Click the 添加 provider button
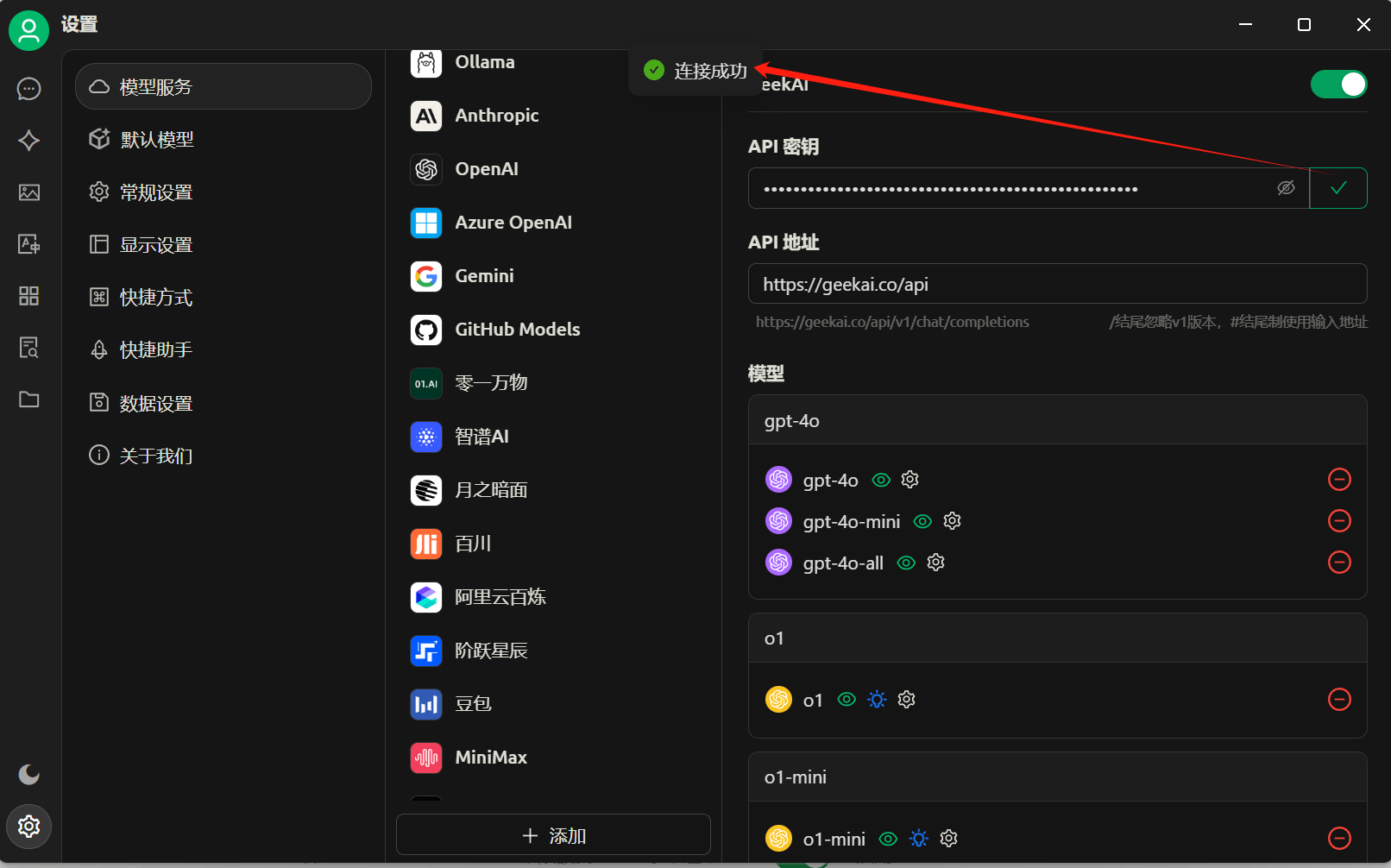This screenshot has width=1391, height=868. (x=553, y=835)
